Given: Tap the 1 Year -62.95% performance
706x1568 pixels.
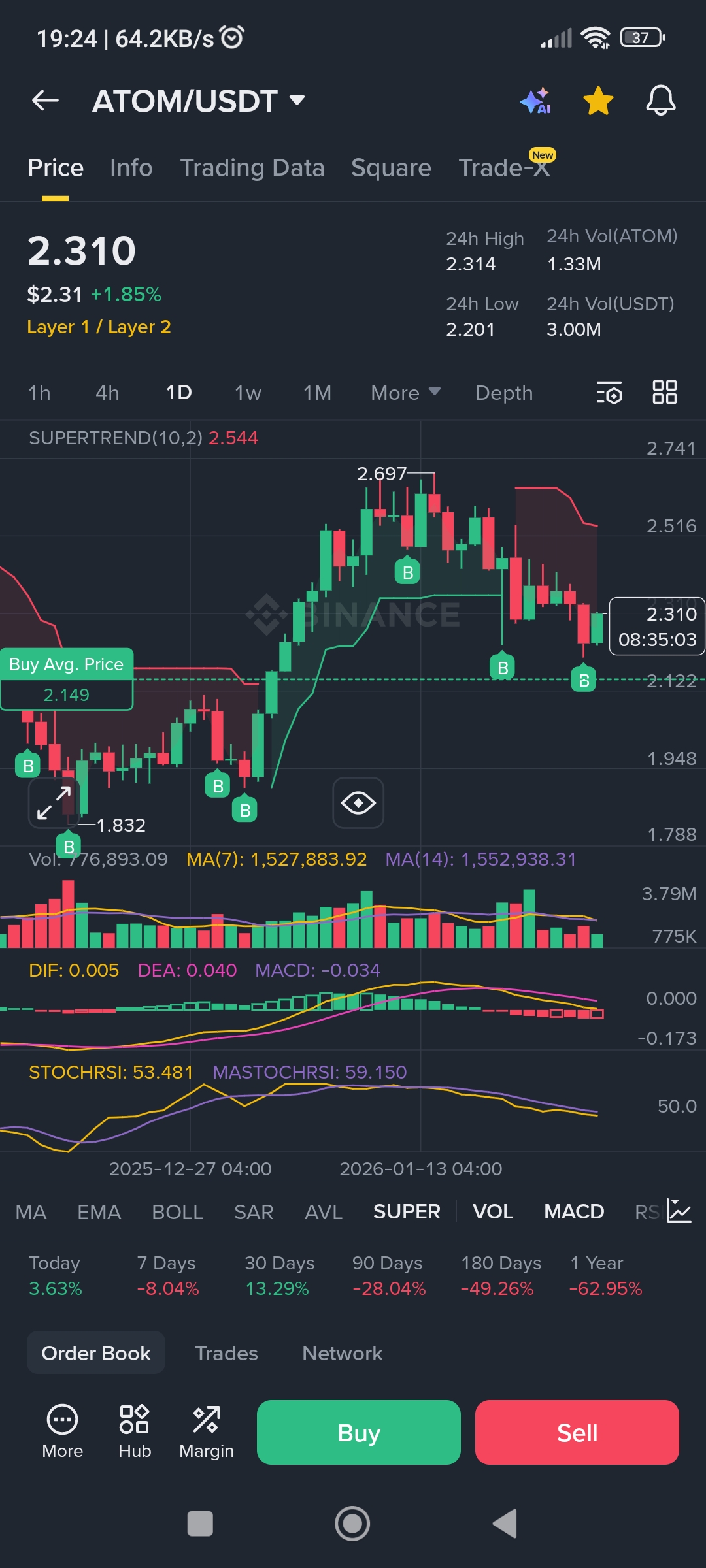Looking at the screenshot, I should click(x=606, y=1276).
